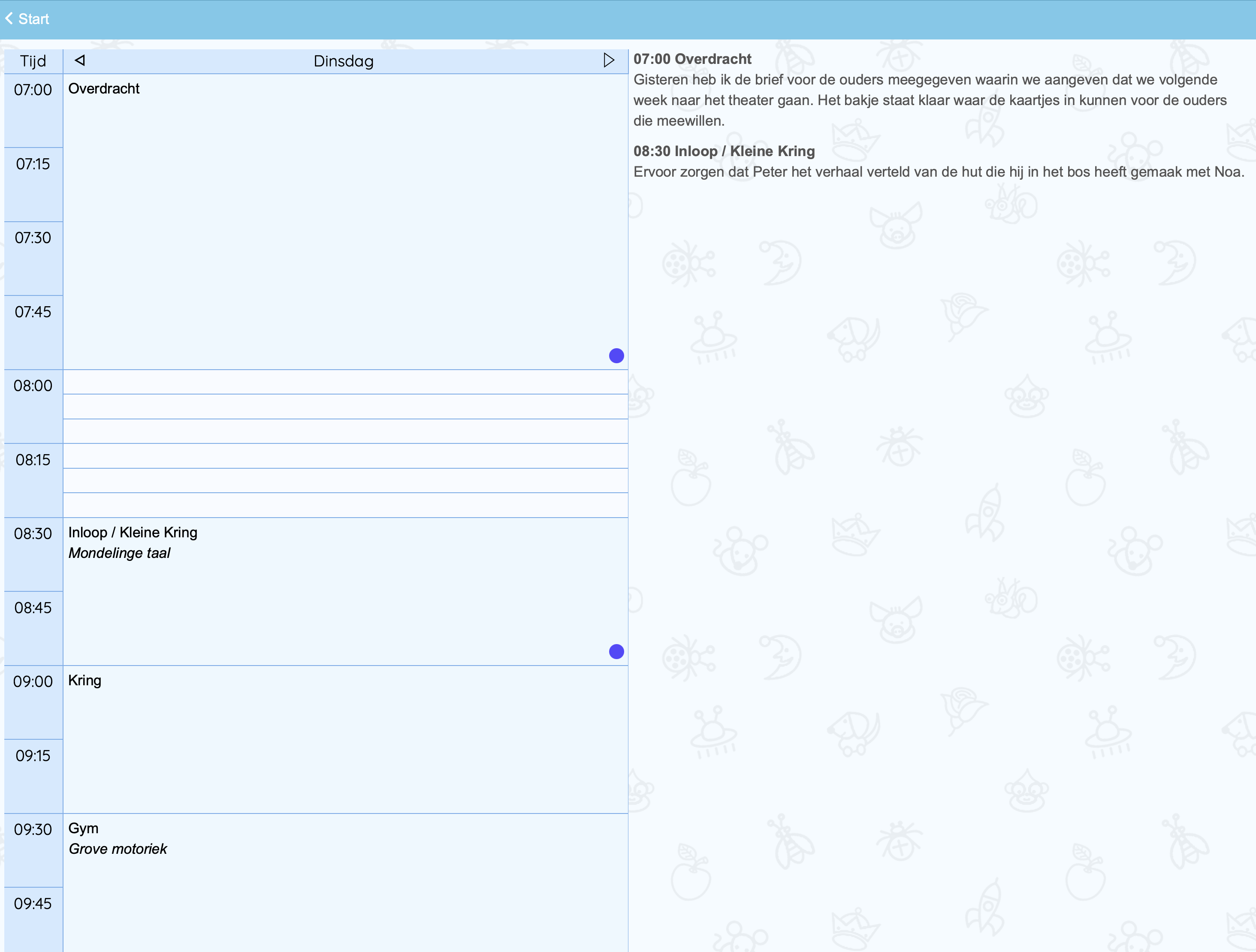Click the Mondelinge taal subtitle

(x=119, y=553)
